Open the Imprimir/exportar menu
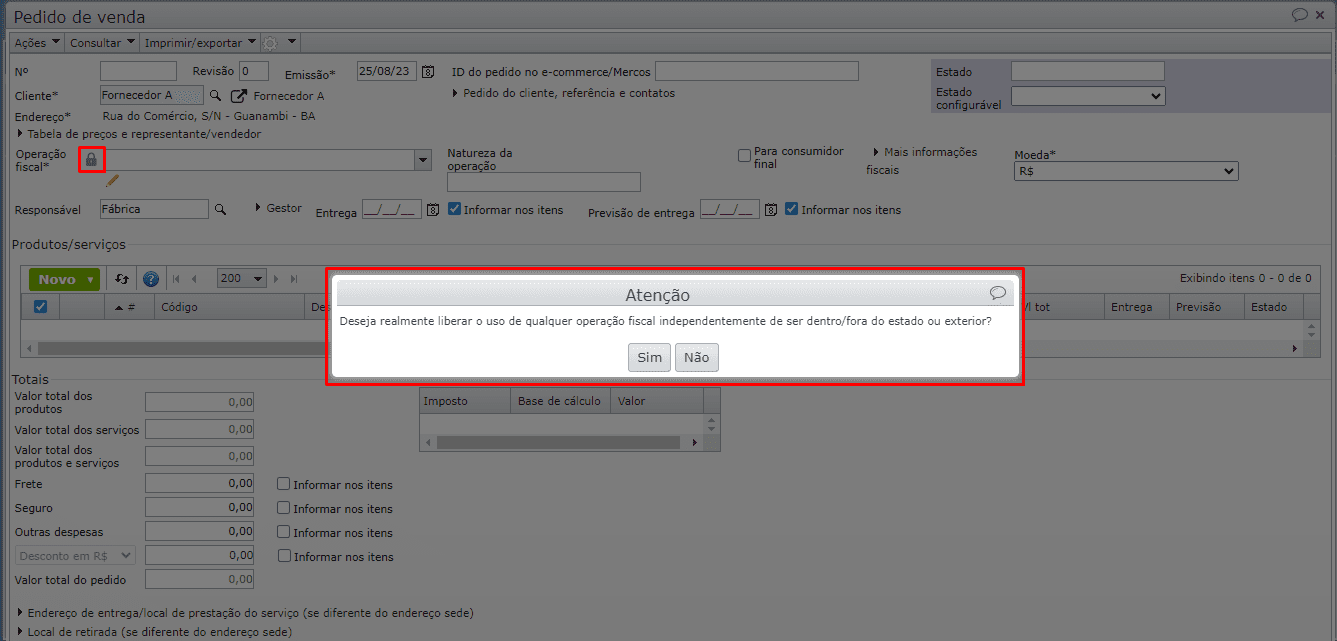1337x641 pixels. click(x=200, y=43)
